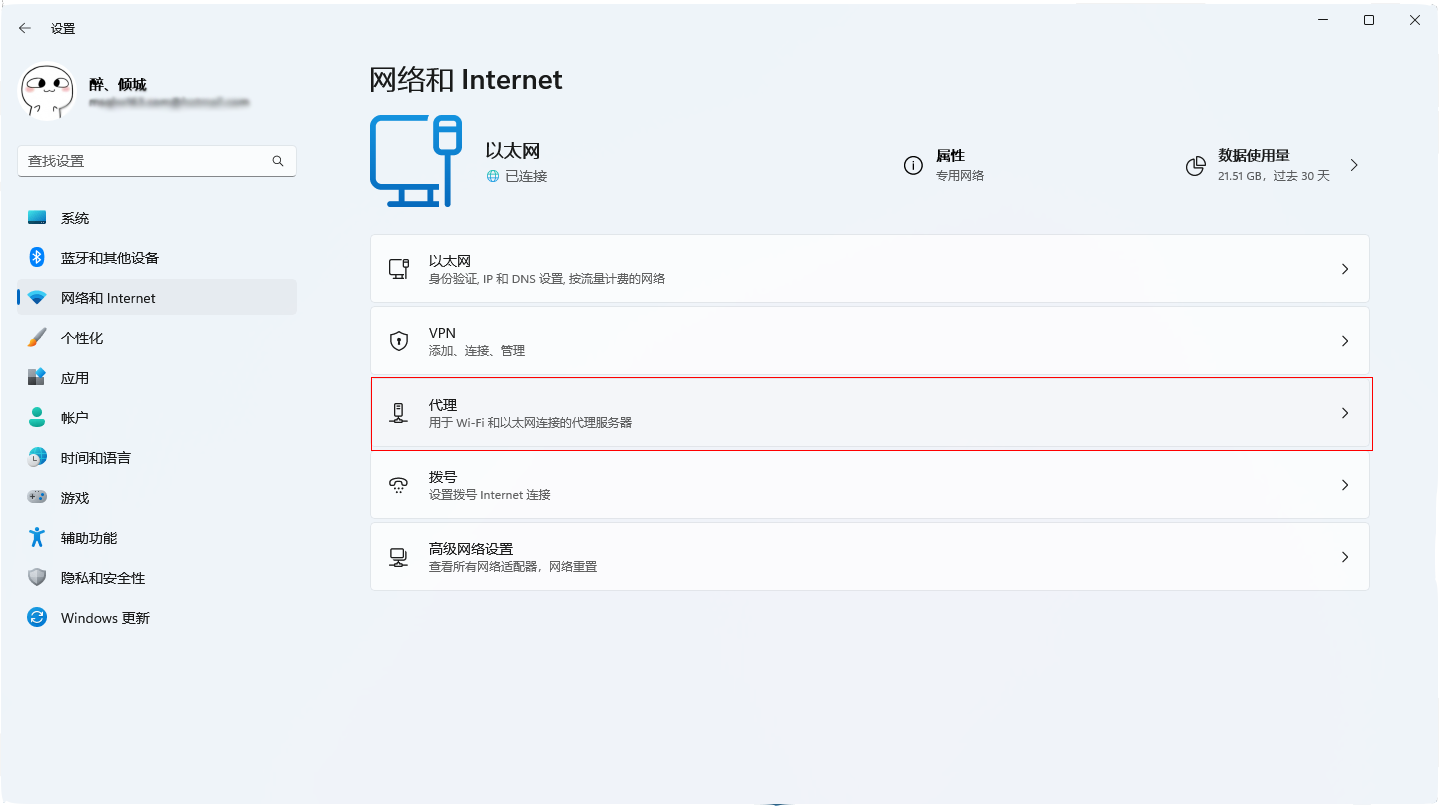The image size is (1439, 806).
Task: Open 数据使用量 details
Action: 1273,165
